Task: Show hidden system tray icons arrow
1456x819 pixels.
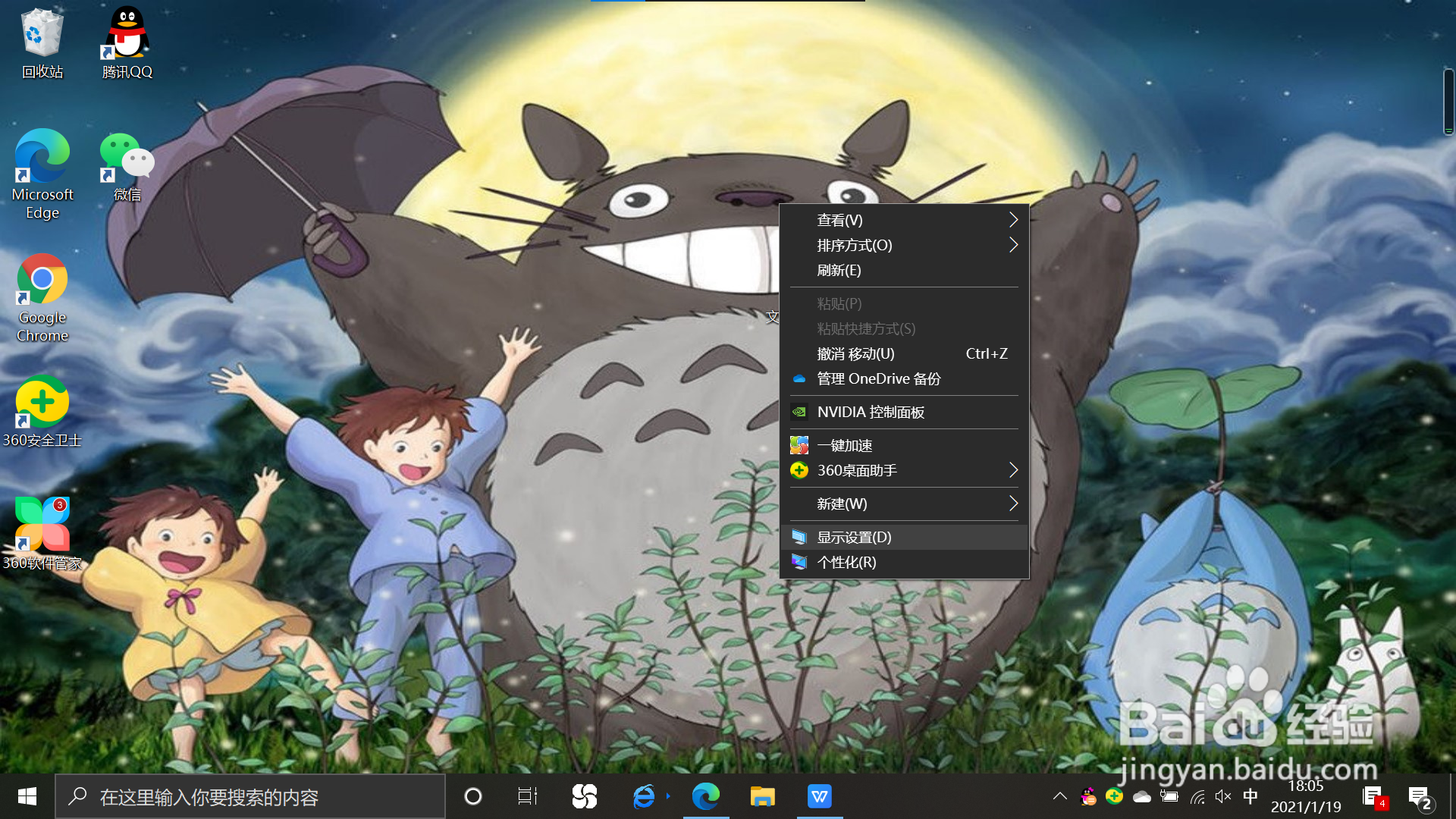Action: coord(1060,796)
